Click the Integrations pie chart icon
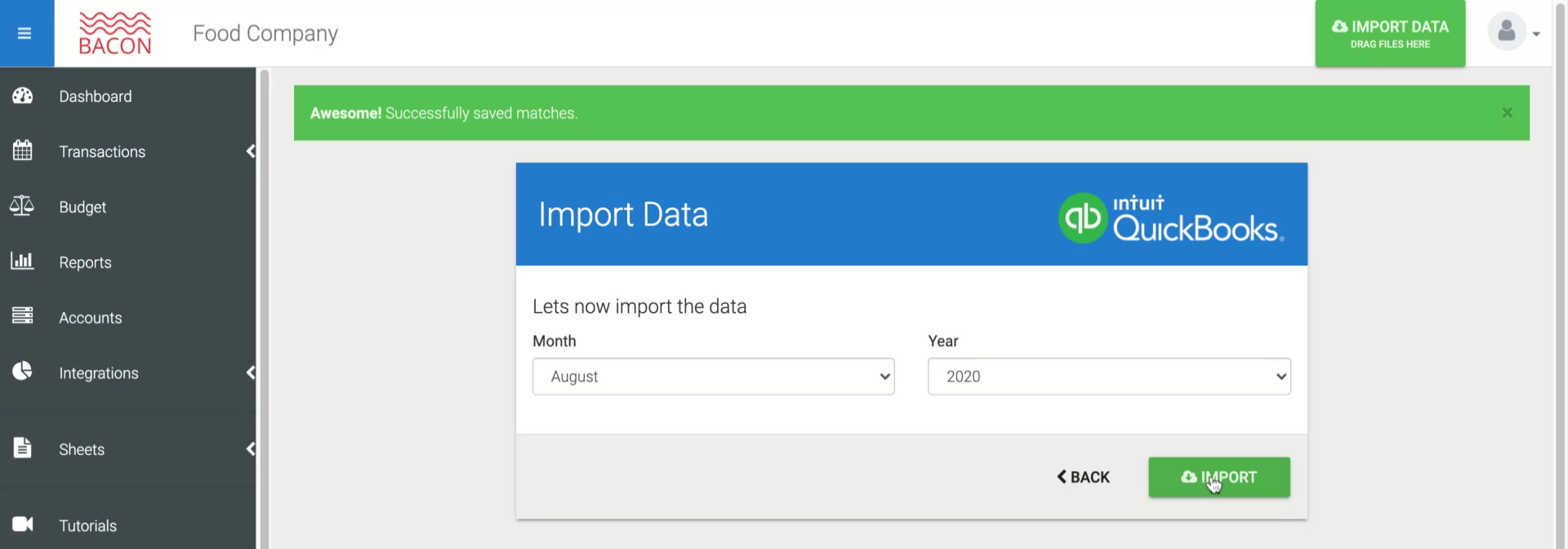 tap(23, 372)
